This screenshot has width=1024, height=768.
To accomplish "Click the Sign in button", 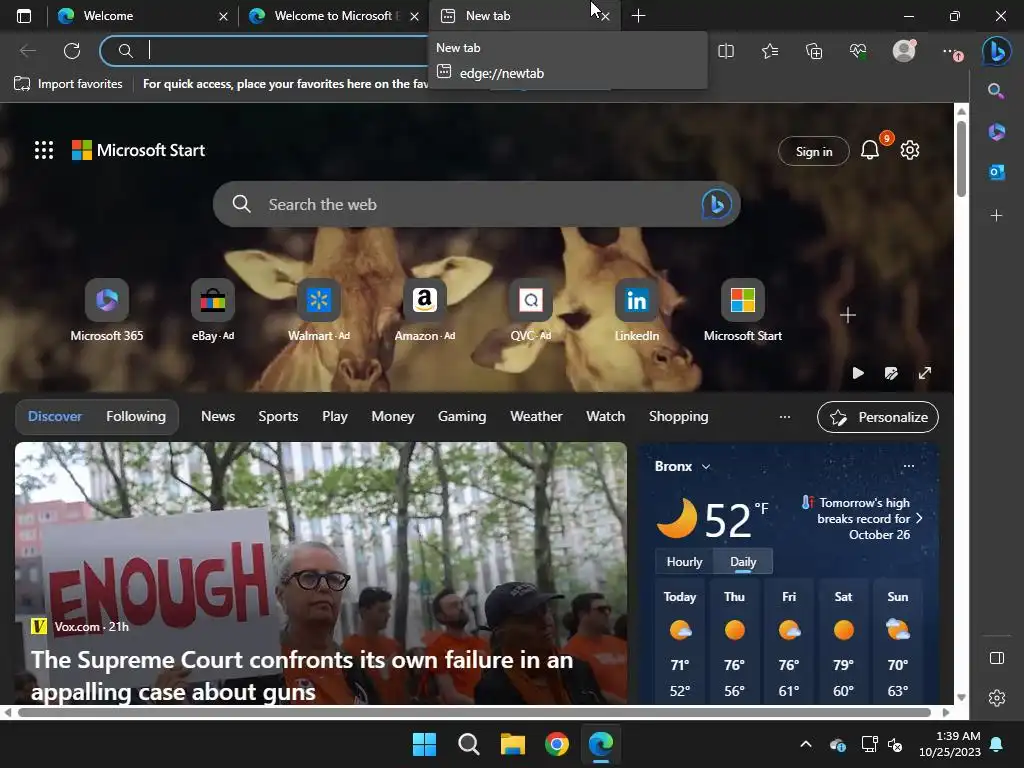I will click(814, 152).
